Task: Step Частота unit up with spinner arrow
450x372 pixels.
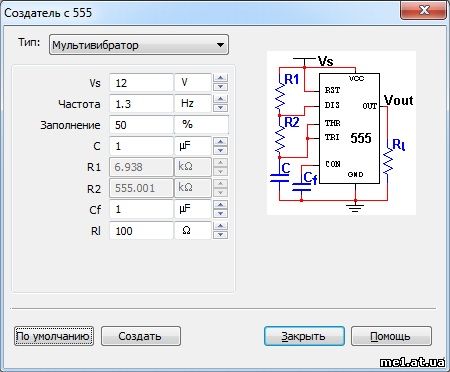Action: tap(220, 99)
